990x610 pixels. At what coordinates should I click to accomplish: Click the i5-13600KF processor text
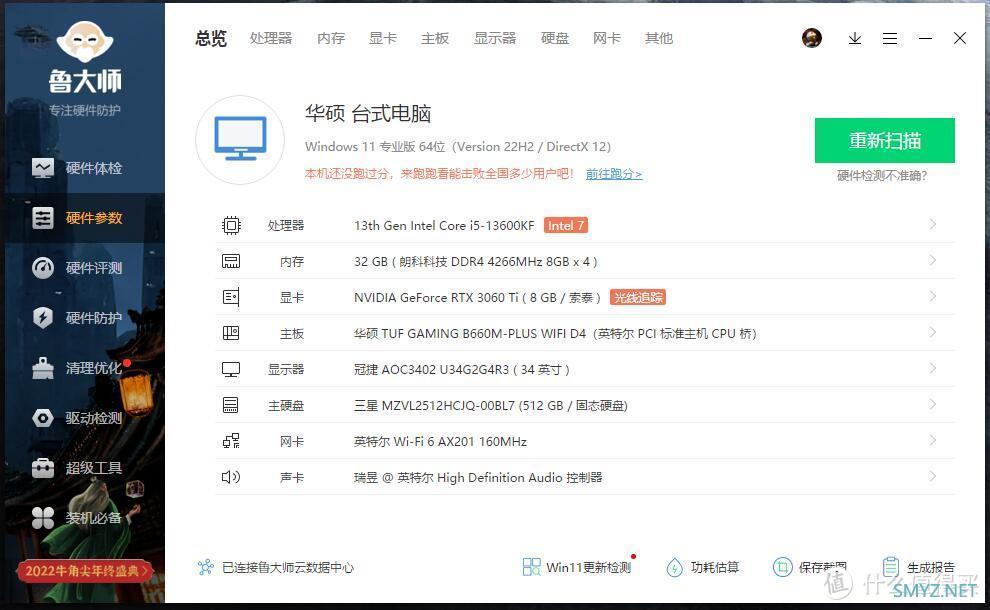pyautogui.click(x=444, y=225)
